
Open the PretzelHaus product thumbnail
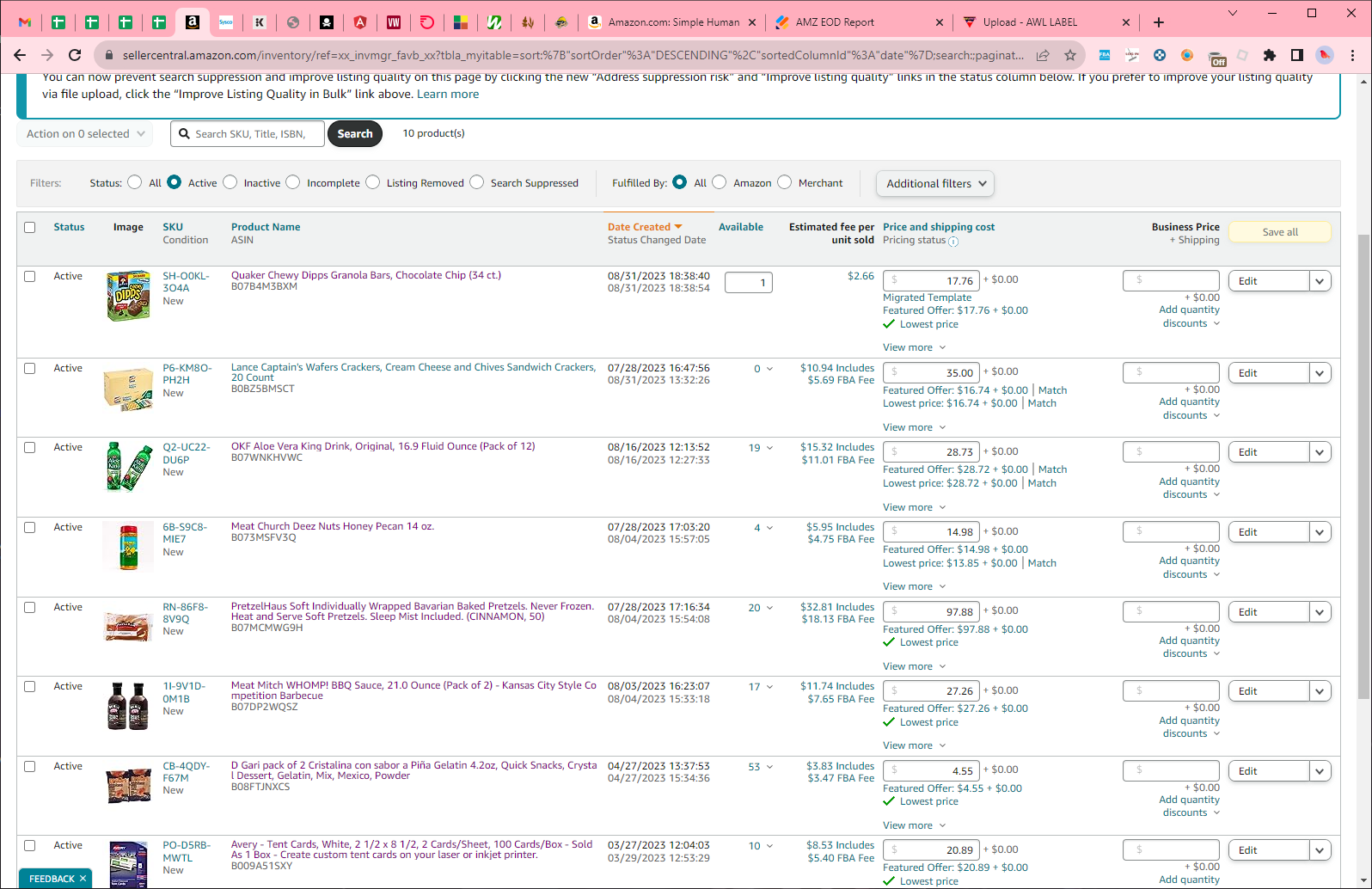pos(128,627)
